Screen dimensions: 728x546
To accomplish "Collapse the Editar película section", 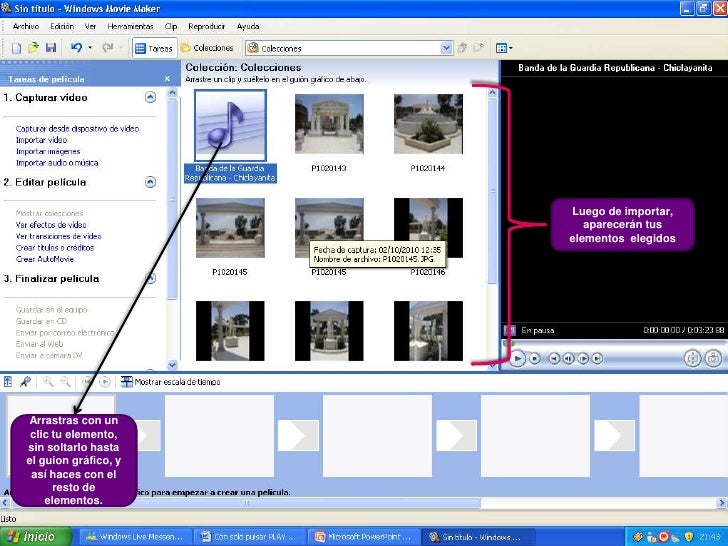I will point(150,182).
